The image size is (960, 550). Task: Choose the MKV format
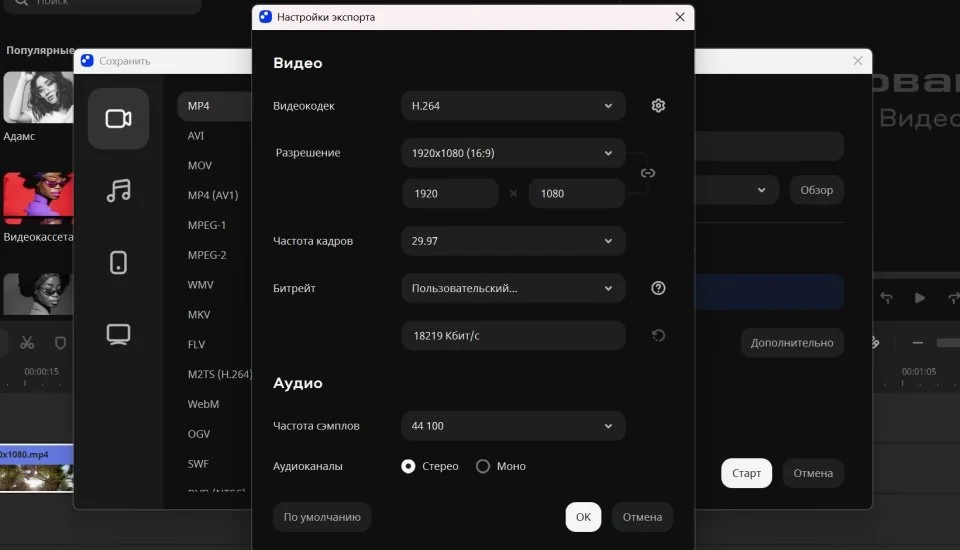[199, 315]
